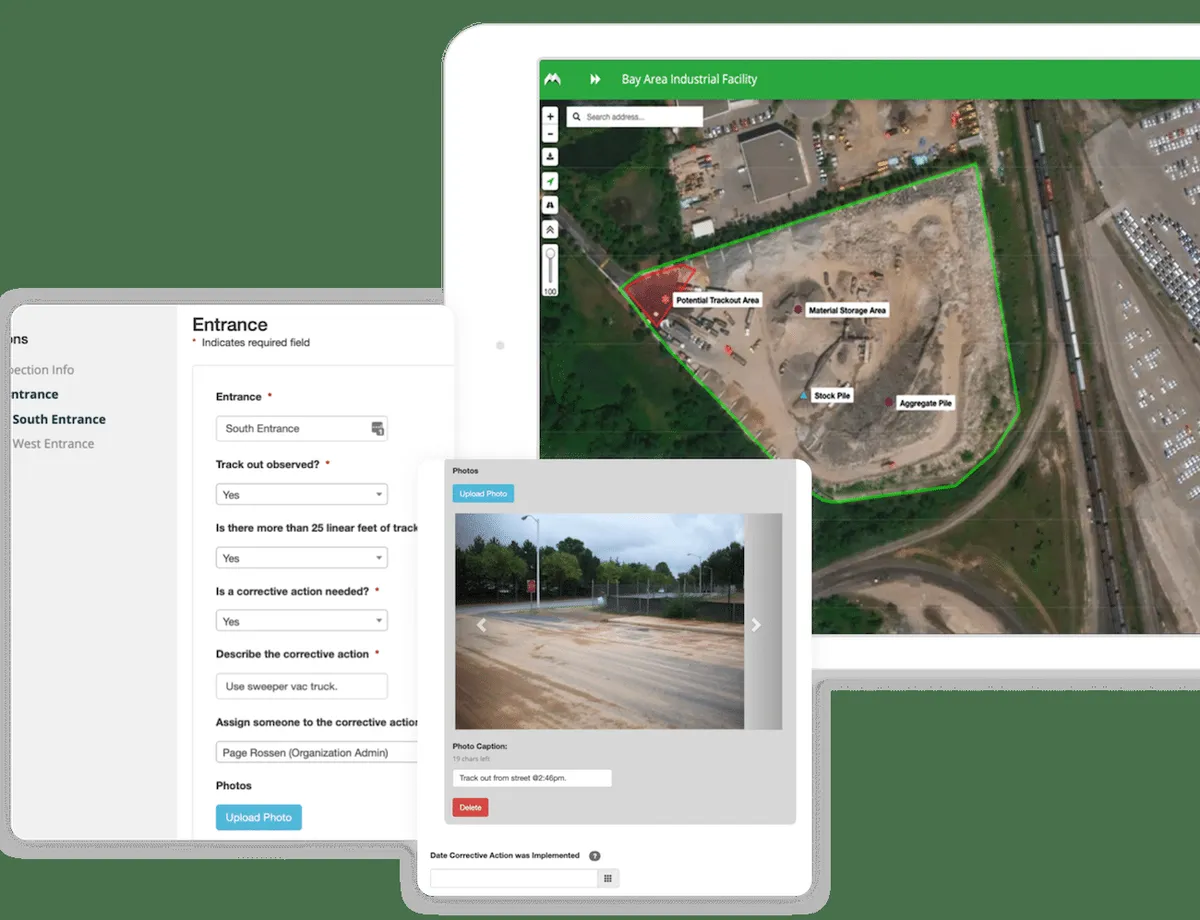Screen dimensions: 1200x920
Task: Click the app logo in the green header
Action: click(x=552, y=79)
